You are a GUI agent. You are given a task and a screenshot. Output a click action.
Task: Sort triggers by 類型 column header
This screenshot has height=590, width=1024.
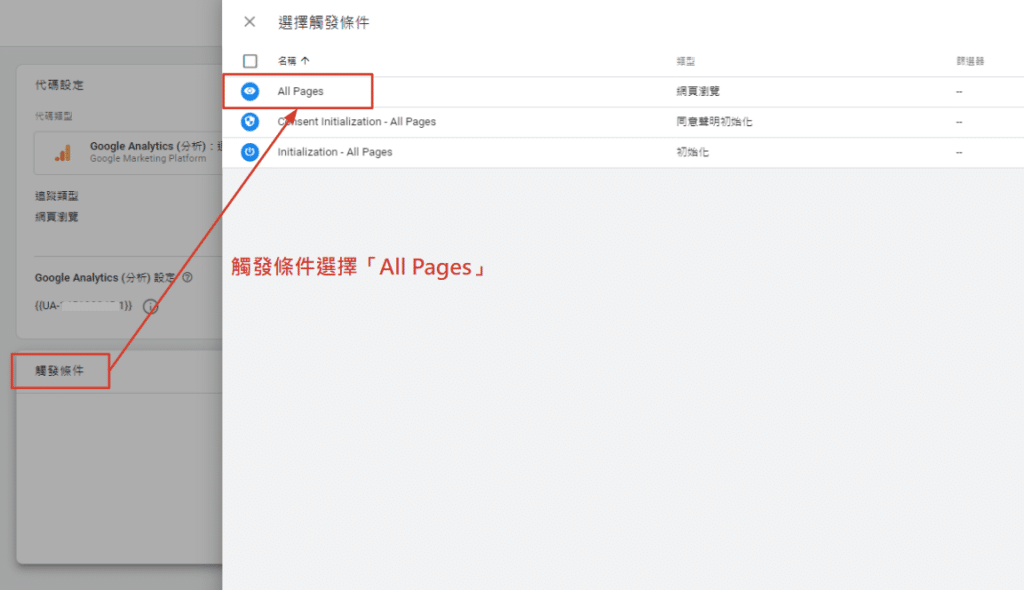tap(686, 62)
